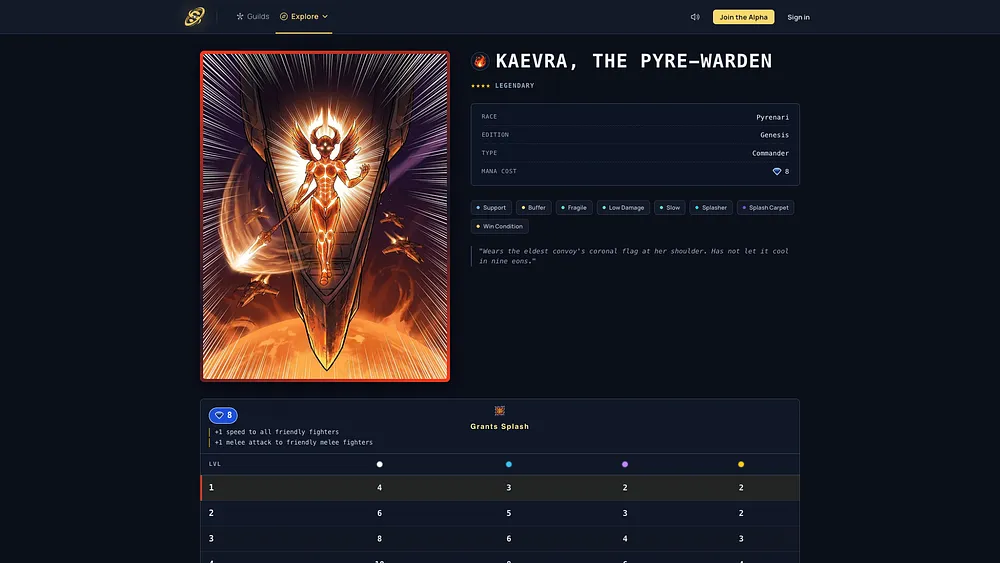Click the blue mana cost 8 badge

pyautogui.click(x=223, y=415)
